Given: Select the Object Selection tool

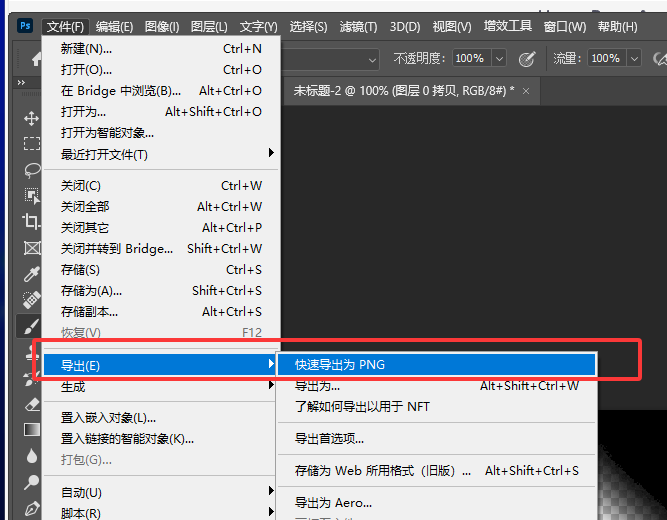Looking at the screenshot, I should click(x=32, y=196).
